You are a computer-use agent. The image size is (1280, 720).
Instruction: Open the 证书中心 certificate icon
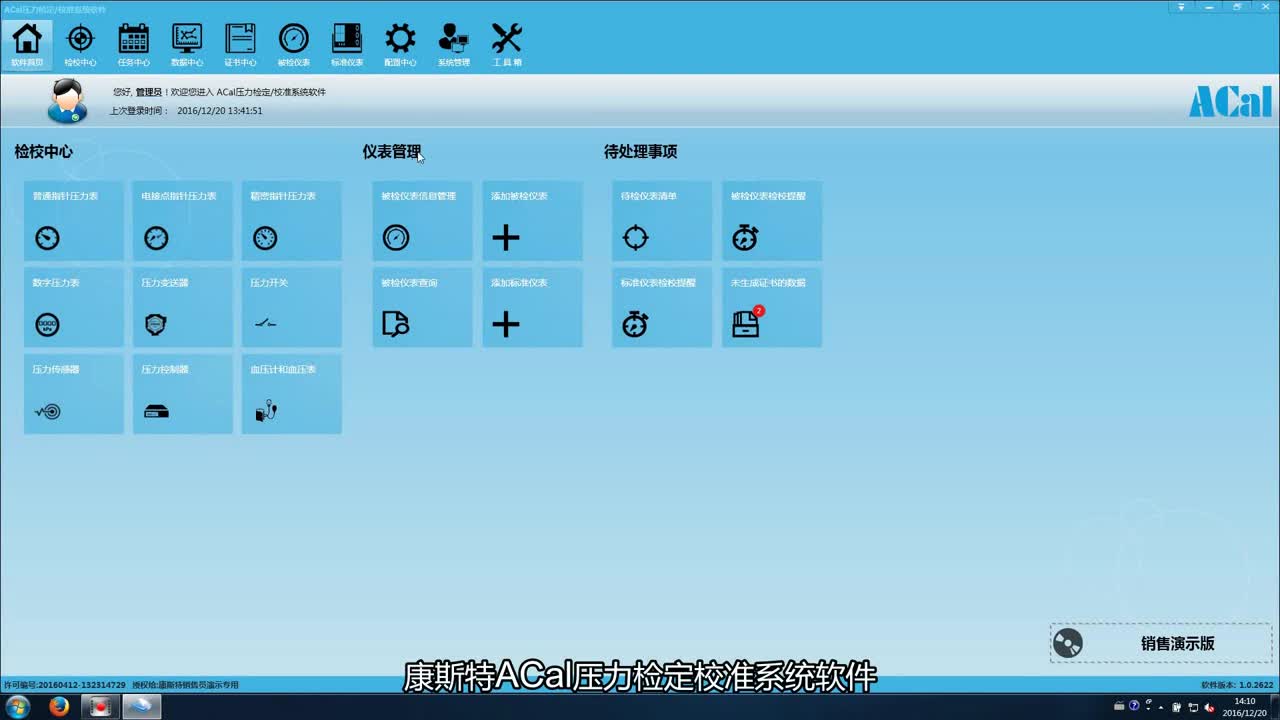pos(240,42)
